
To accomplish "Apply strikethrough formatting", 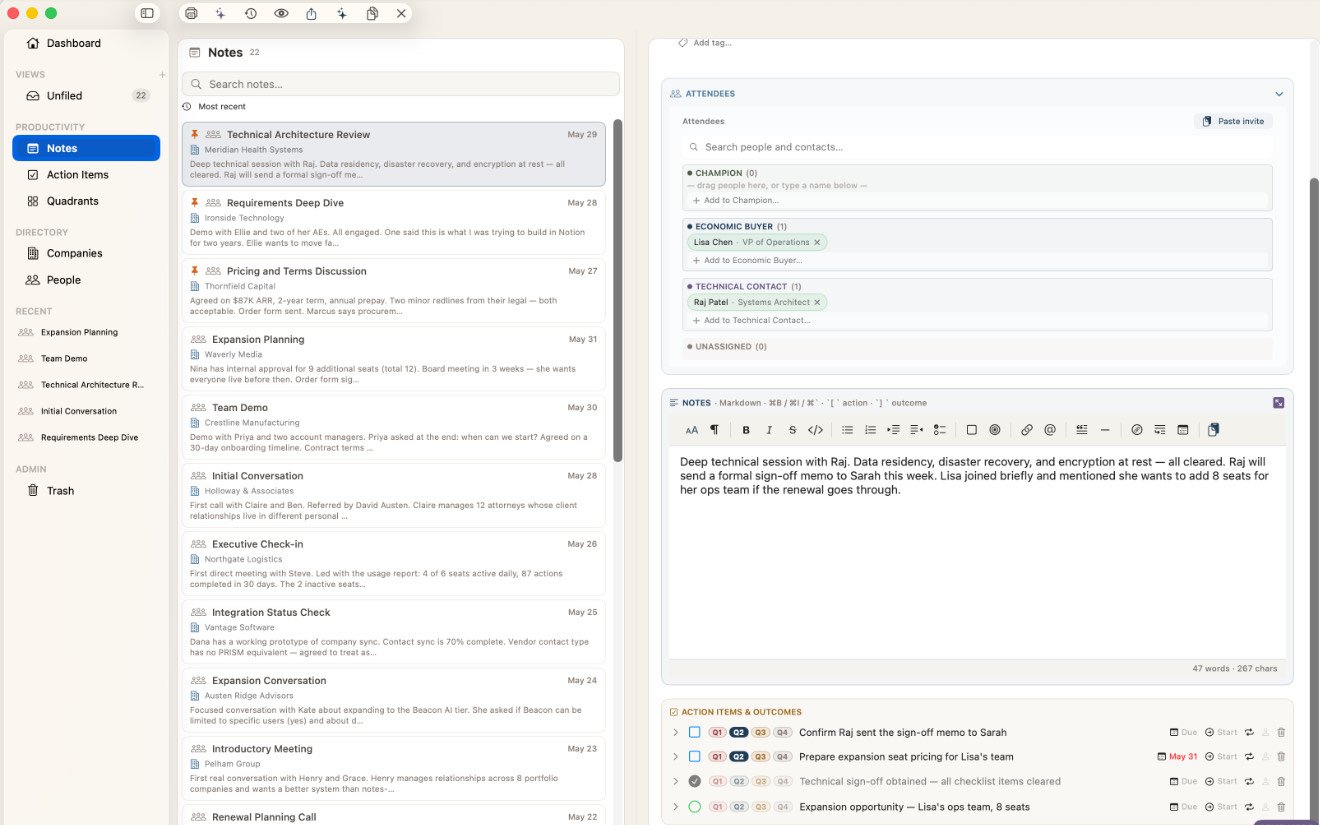I will [792, 430].
